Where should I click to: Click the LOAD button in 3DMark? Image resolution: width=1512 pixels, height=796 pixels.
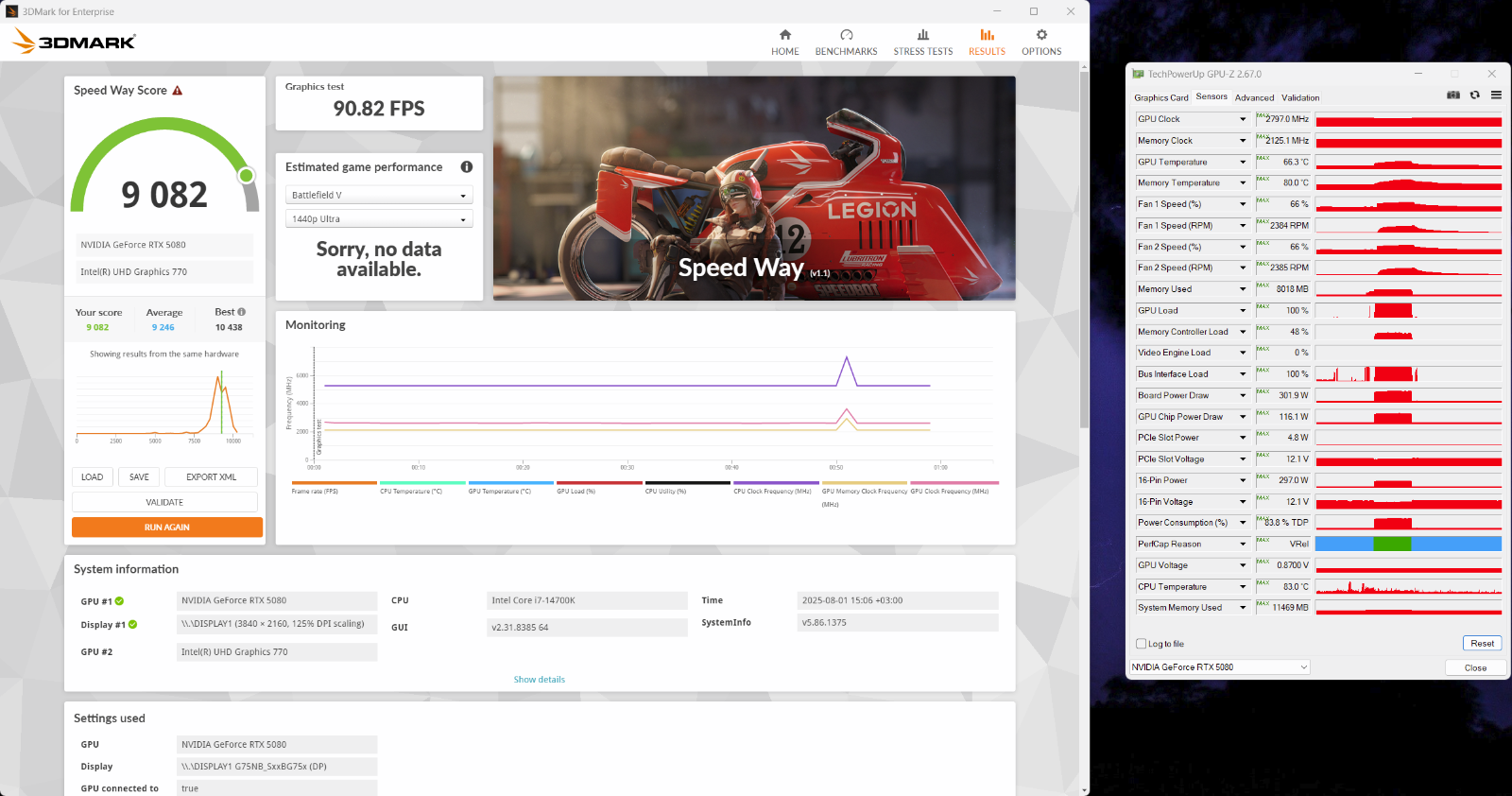[x=93, y=477]
